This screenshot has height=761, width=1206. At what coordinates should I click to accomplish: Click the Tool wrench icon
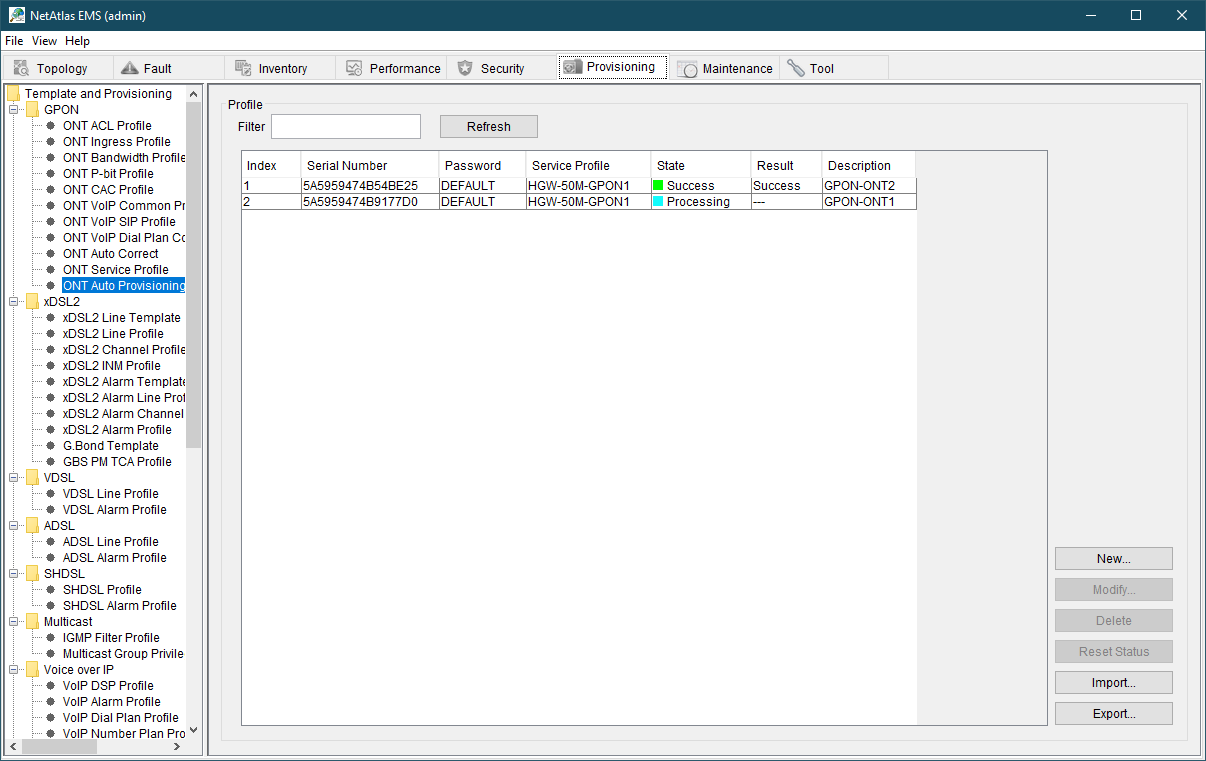tap(796, 68)
